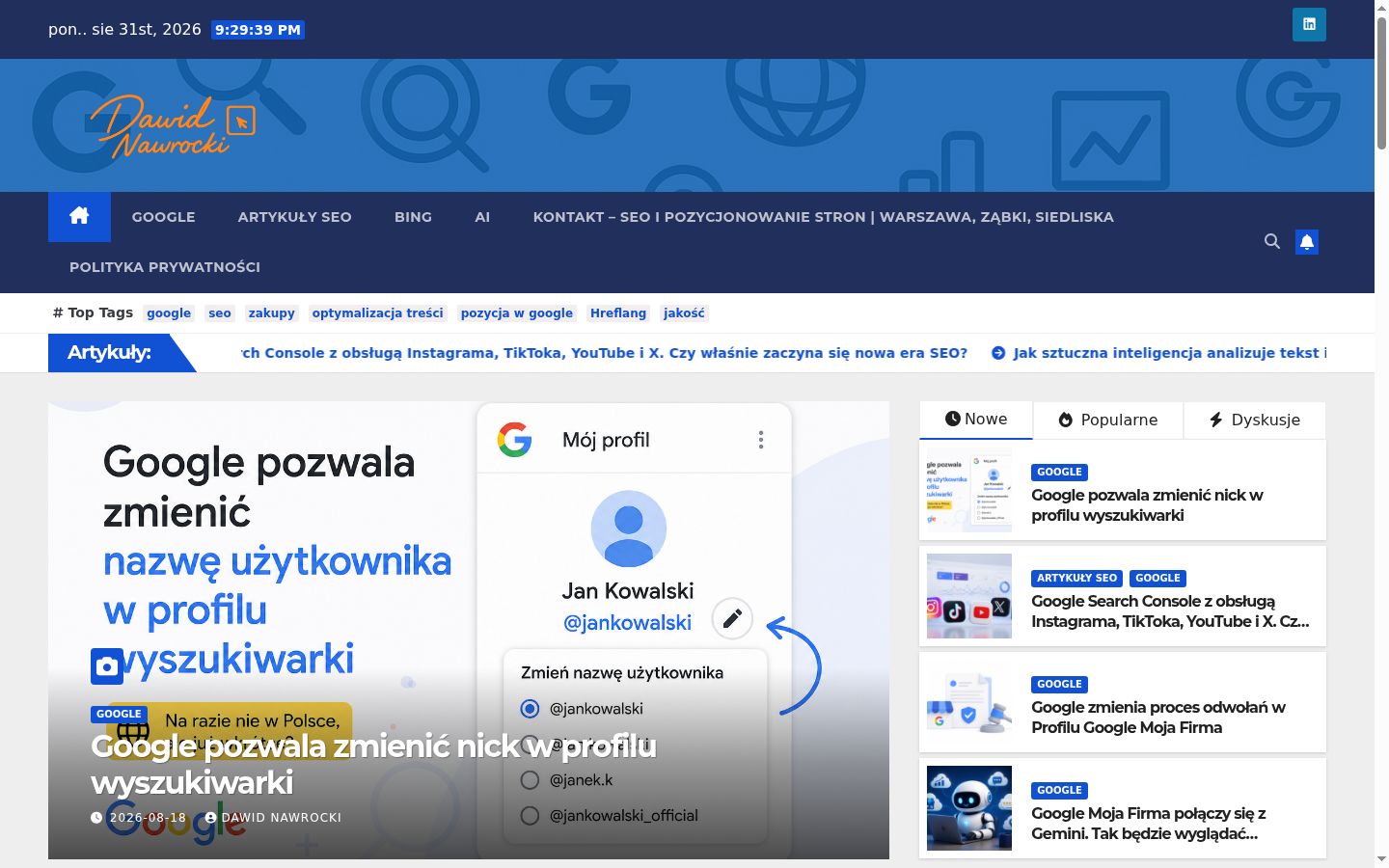The width and height of the screenshot is (1389, 868).
Task: Open sidebar article Google Search Console z obsługą Instagrama
Action: tap(1170, 611)
